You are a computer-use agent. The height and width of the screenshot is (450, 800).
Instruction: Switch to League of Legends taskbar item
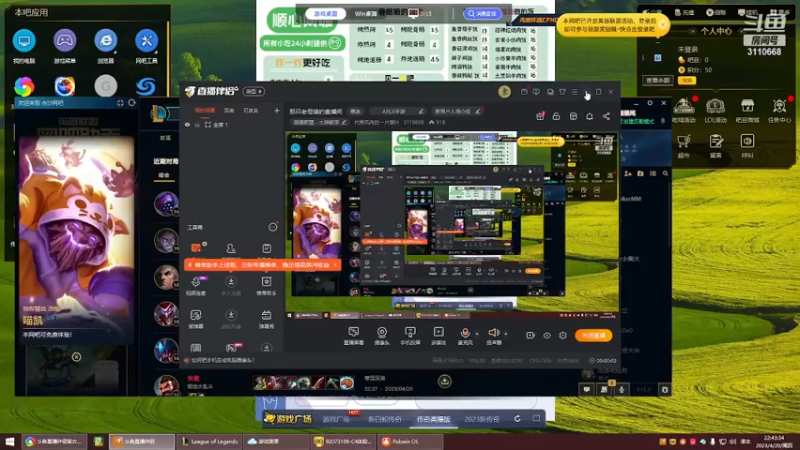210,441
